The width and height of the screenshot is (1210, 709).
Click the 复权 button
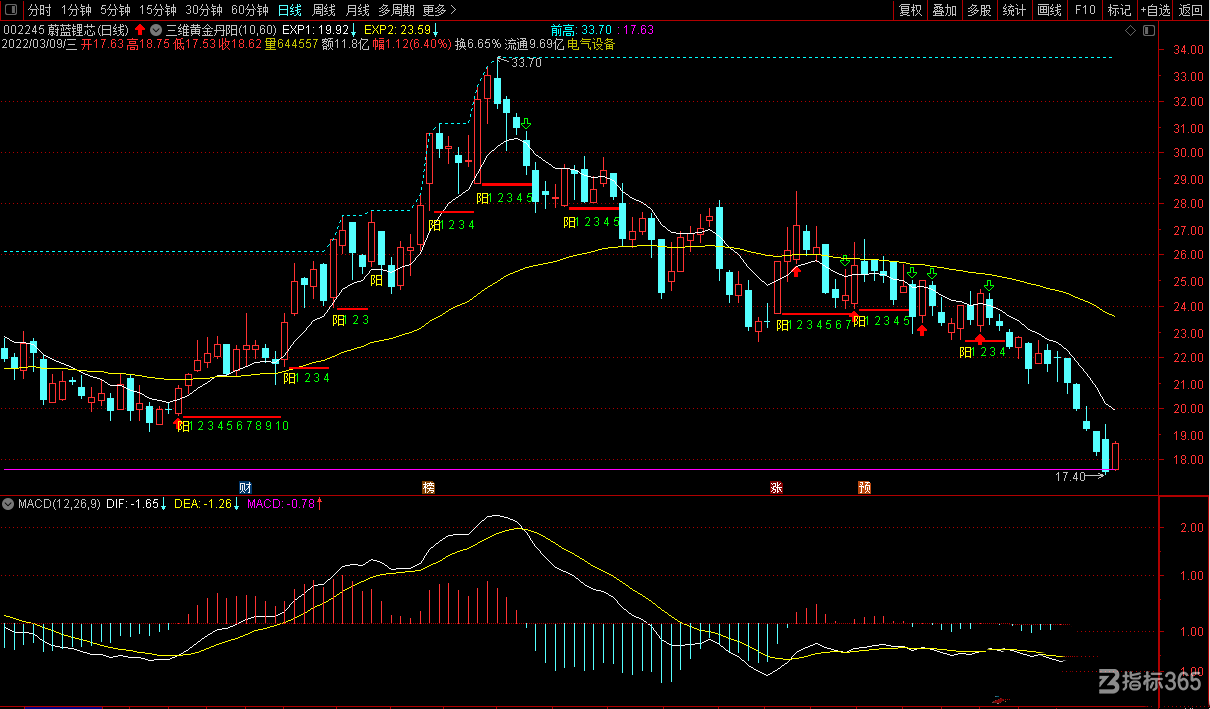[911, 10]
